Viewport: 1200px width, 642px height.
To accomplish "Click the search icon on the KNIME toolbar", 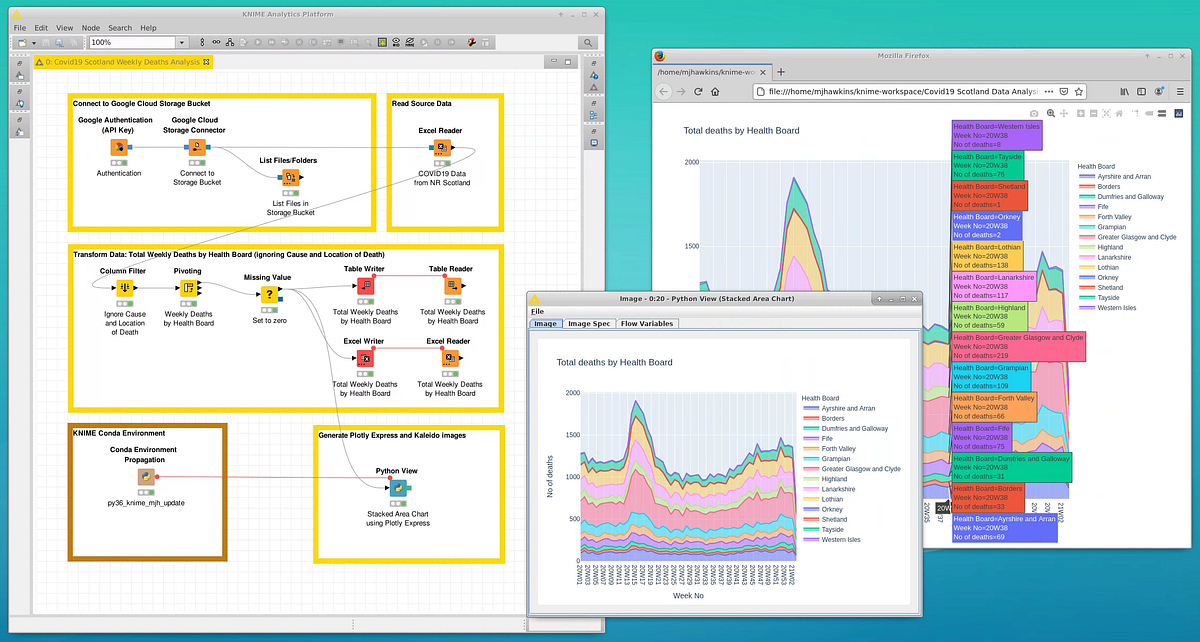I will click(x=586, y=43).
